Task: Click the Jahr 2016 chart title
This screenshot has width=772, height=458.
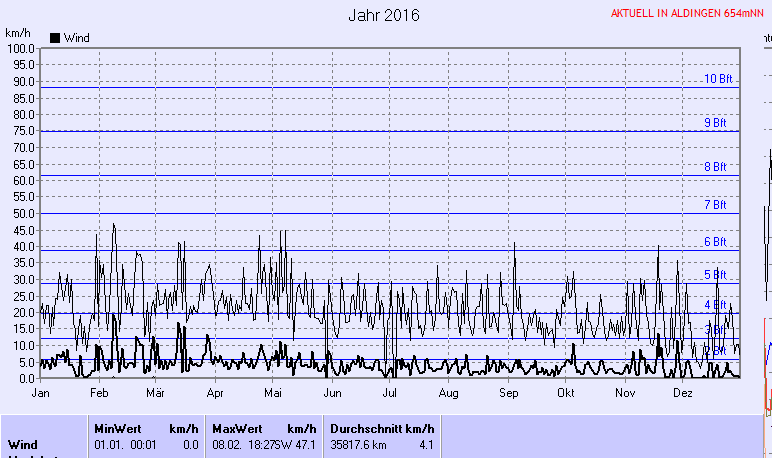Action: pos(384,15)
